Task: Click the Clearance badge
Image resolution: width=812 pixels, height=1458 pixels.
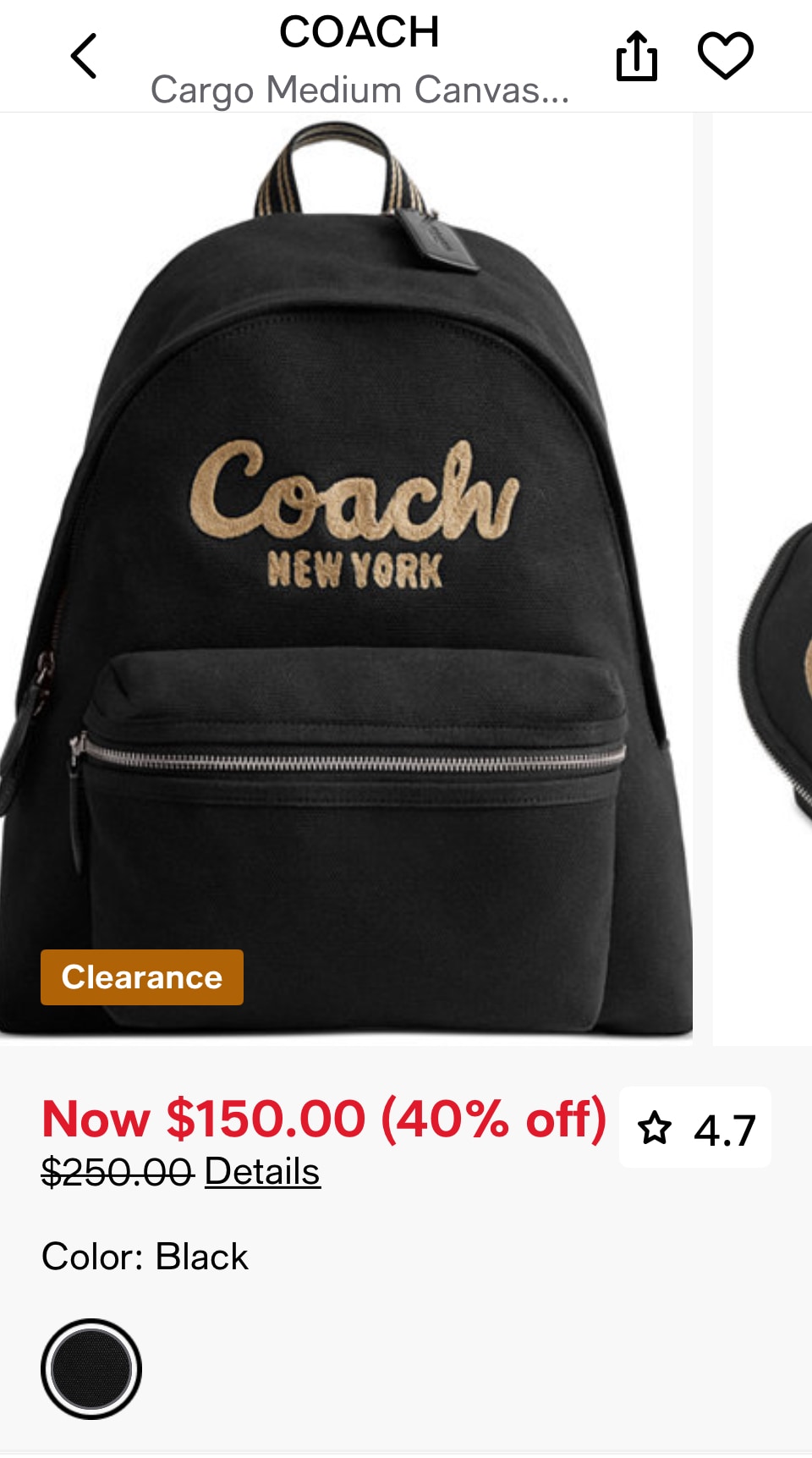Action: pyautogui.click(x=142, y=977)
